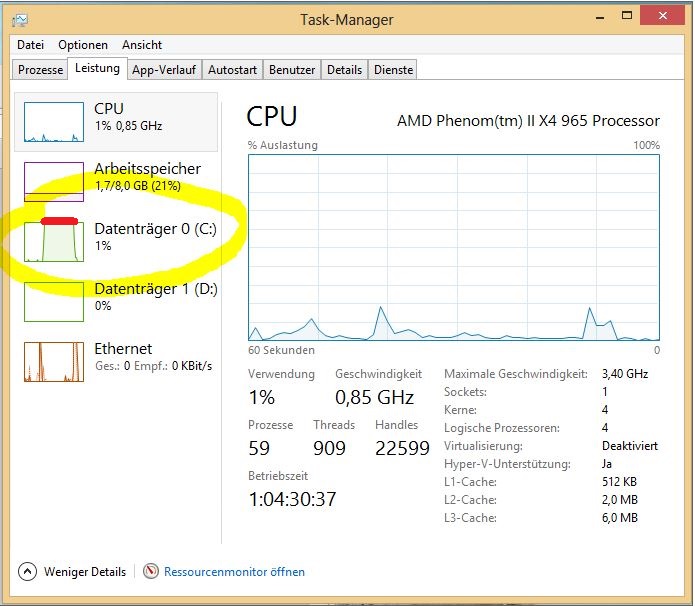The image size is (695, 606).
Task: Switch to the Benutzer tab
Action: 292,70
